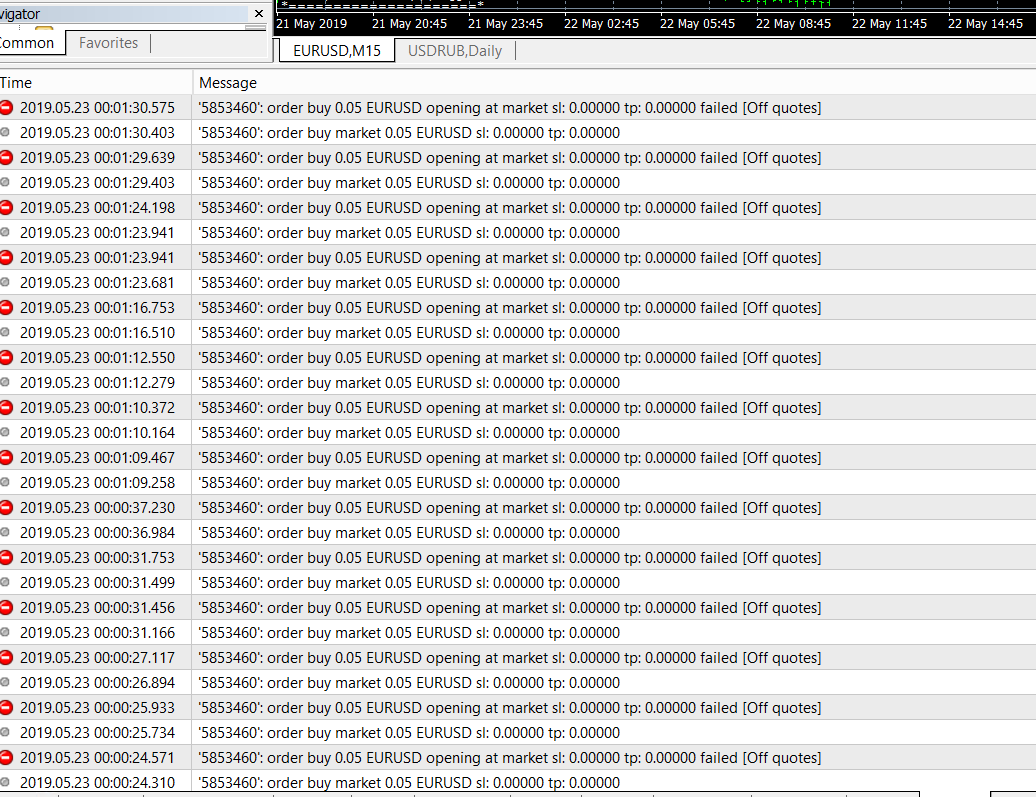The height and width of the screenshot is (797, 1036).
Task: Select the failed message logged at 00:00:24.571
Action: 510,758
